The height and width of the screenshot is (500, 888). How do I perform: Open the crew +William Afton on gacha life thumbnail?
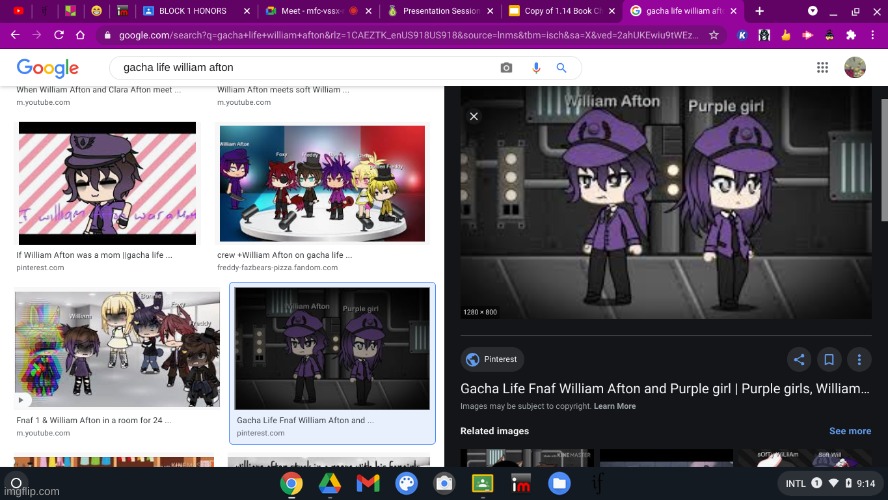pos(322,183)
